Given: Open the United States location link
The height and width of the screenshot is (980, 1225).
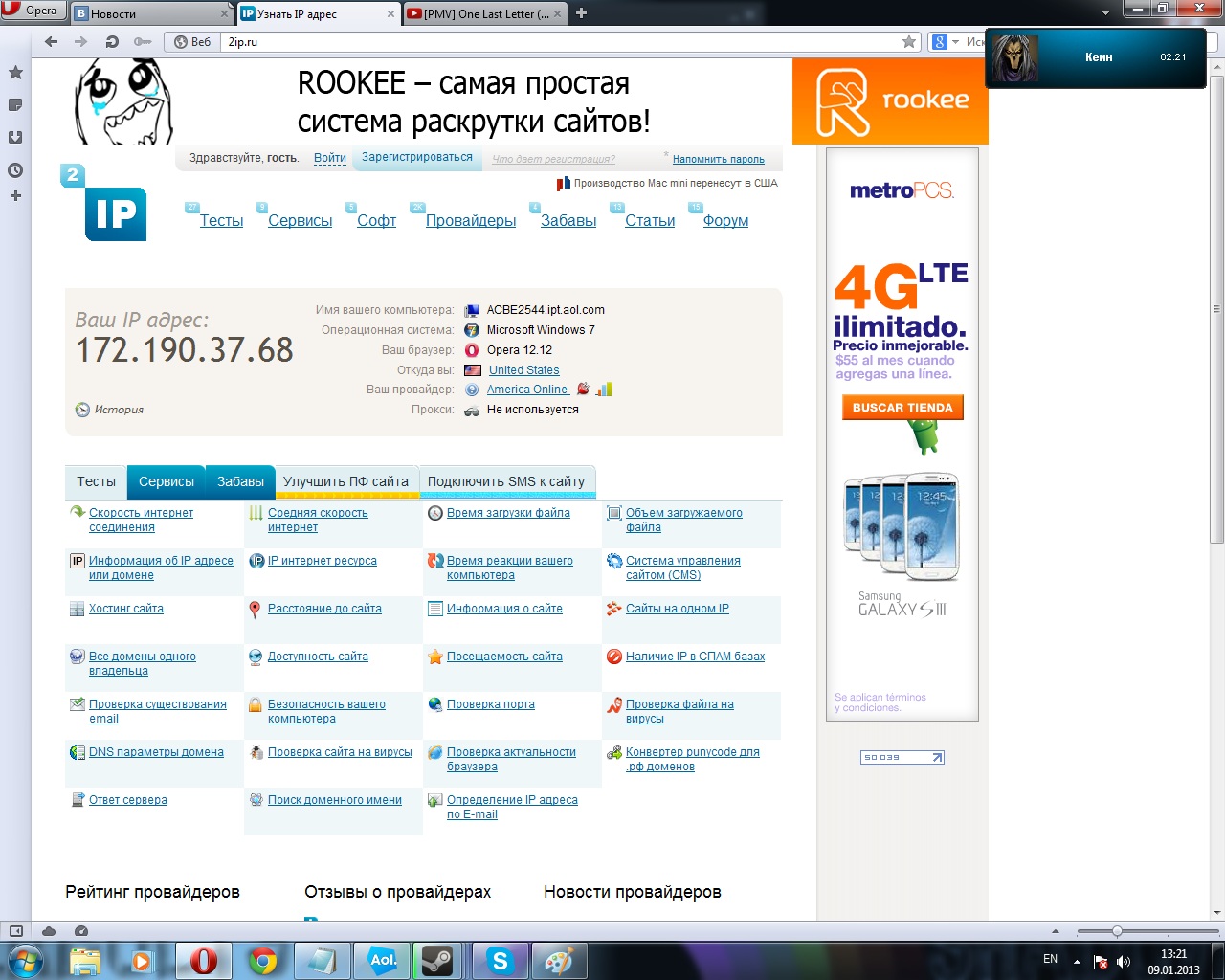Looking at the screenshot, I should (x=523, y=370).
